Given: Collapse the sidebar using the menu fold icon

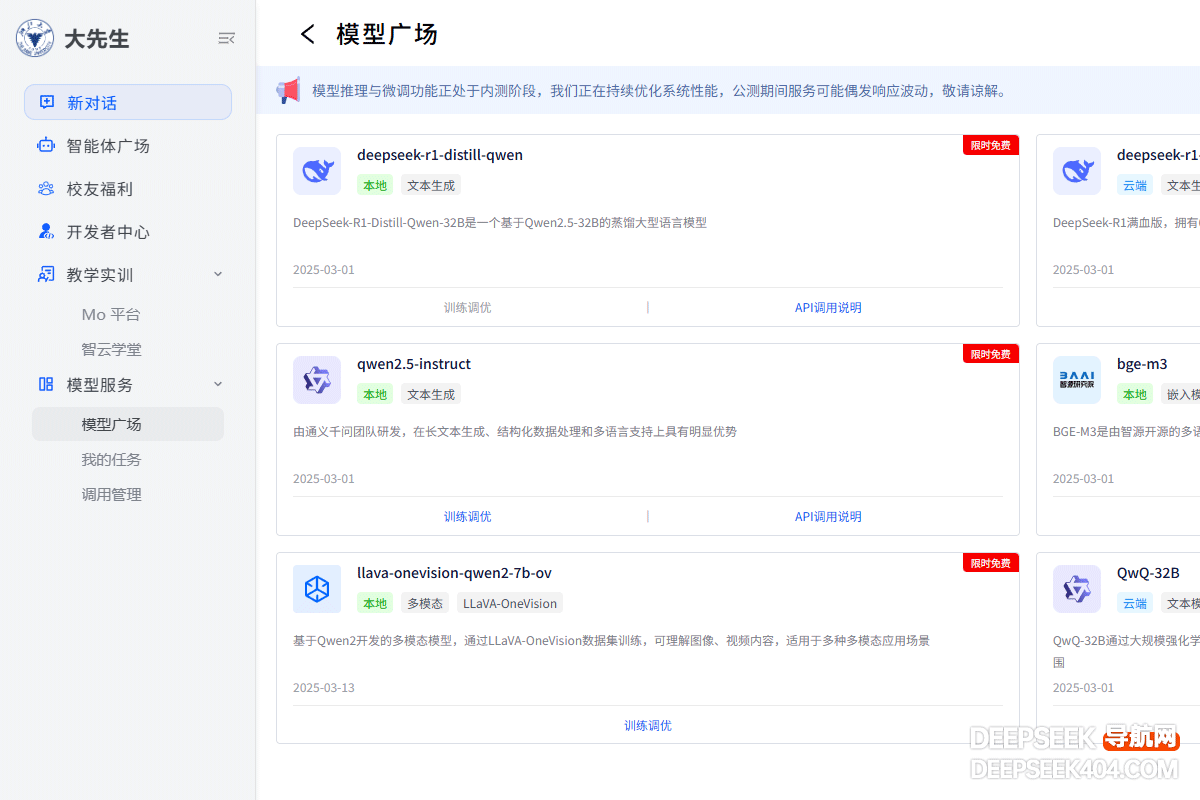Looking at the screenshot, I should (x=227, y=38).
